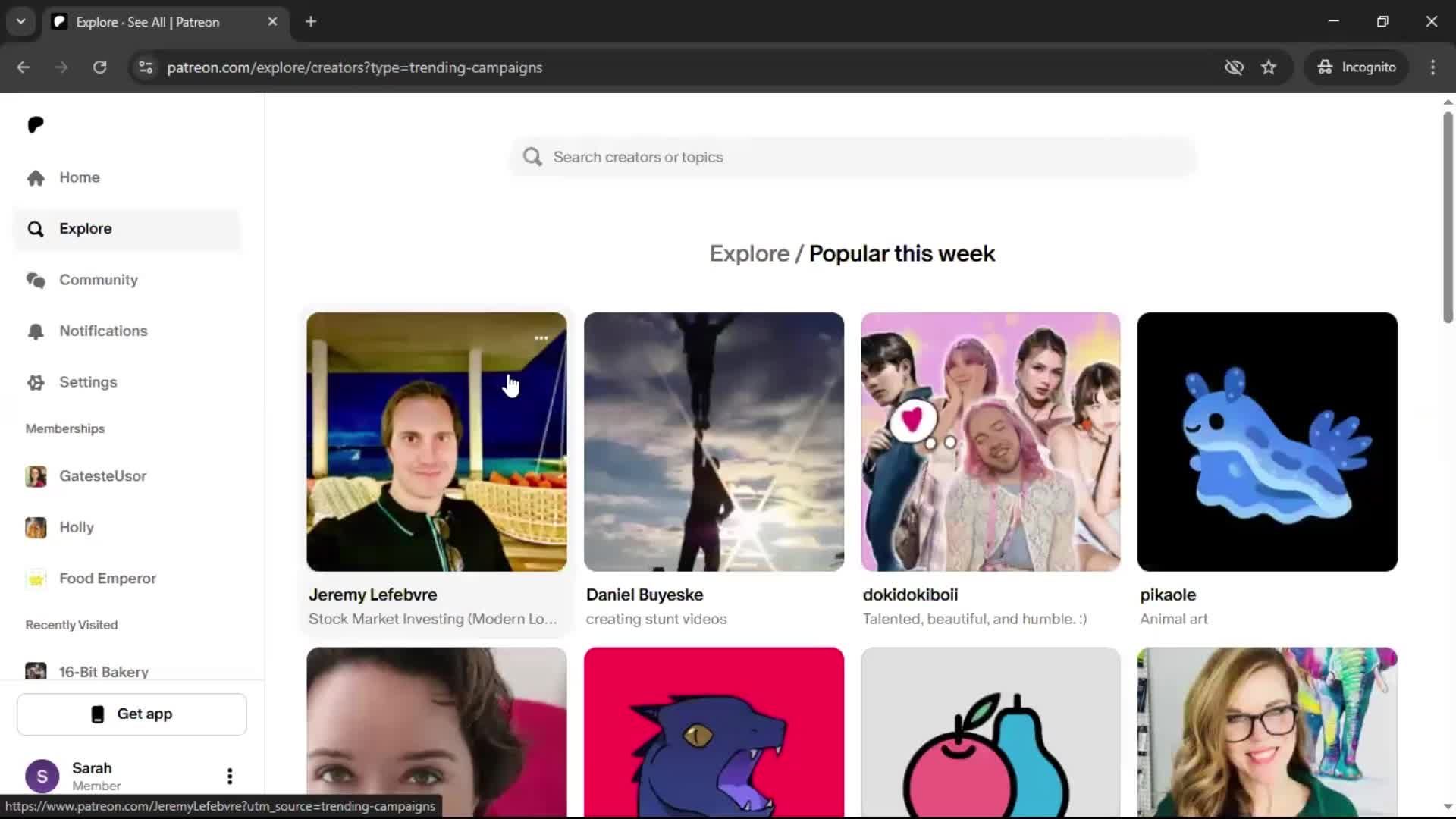Open Holly membership
The height and width of the screenshot is (819, 1456).
(76, 527)
